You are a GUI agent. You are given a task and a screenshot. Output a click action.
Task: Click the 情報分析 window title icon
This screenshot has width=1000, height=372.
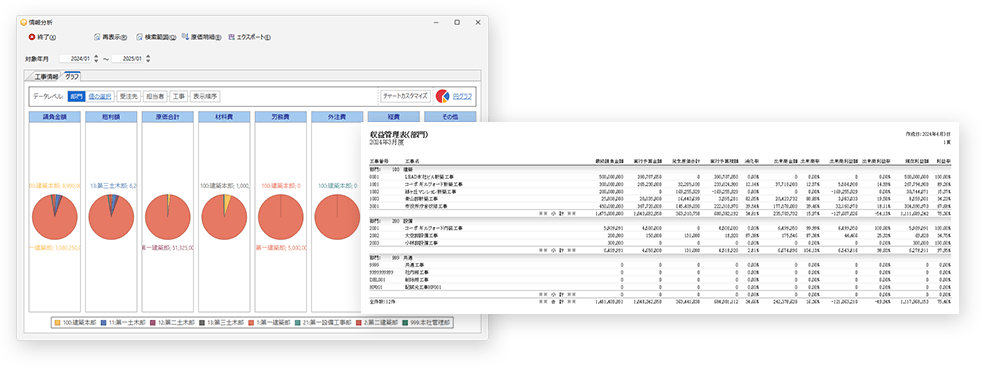click(x=24, y=22)
